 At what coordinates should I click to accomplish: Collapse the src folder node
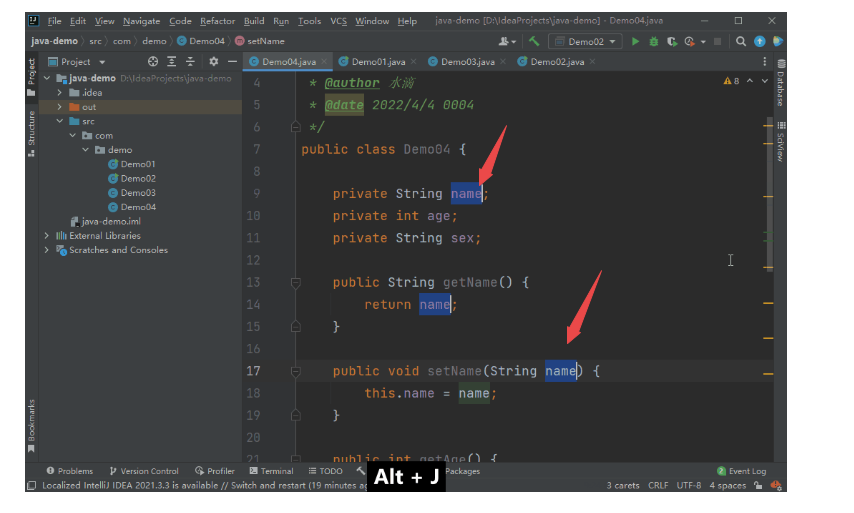pos(59,121)
